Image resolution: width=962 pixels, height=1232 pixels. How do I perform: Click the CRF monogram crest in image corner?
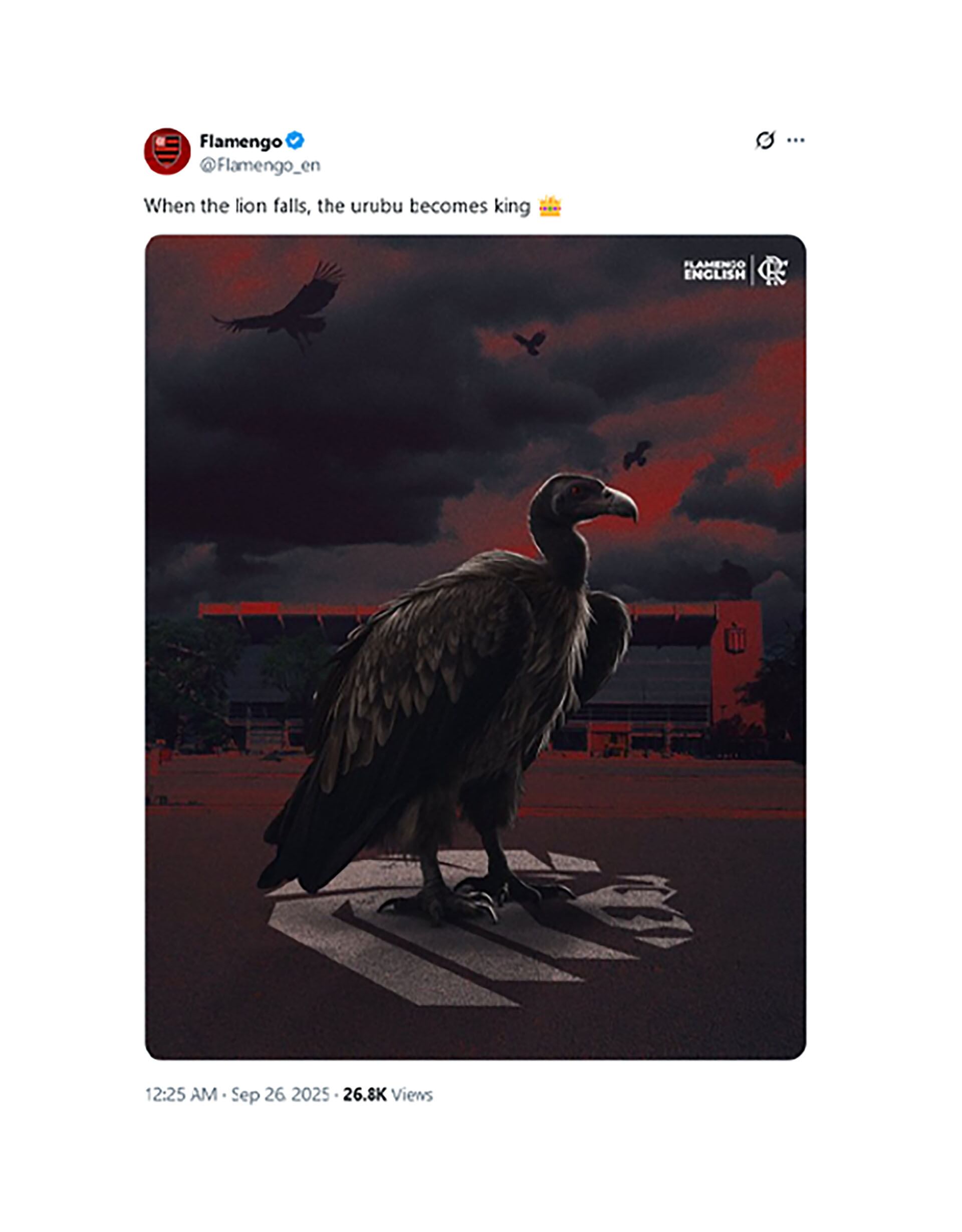[773, 270]
